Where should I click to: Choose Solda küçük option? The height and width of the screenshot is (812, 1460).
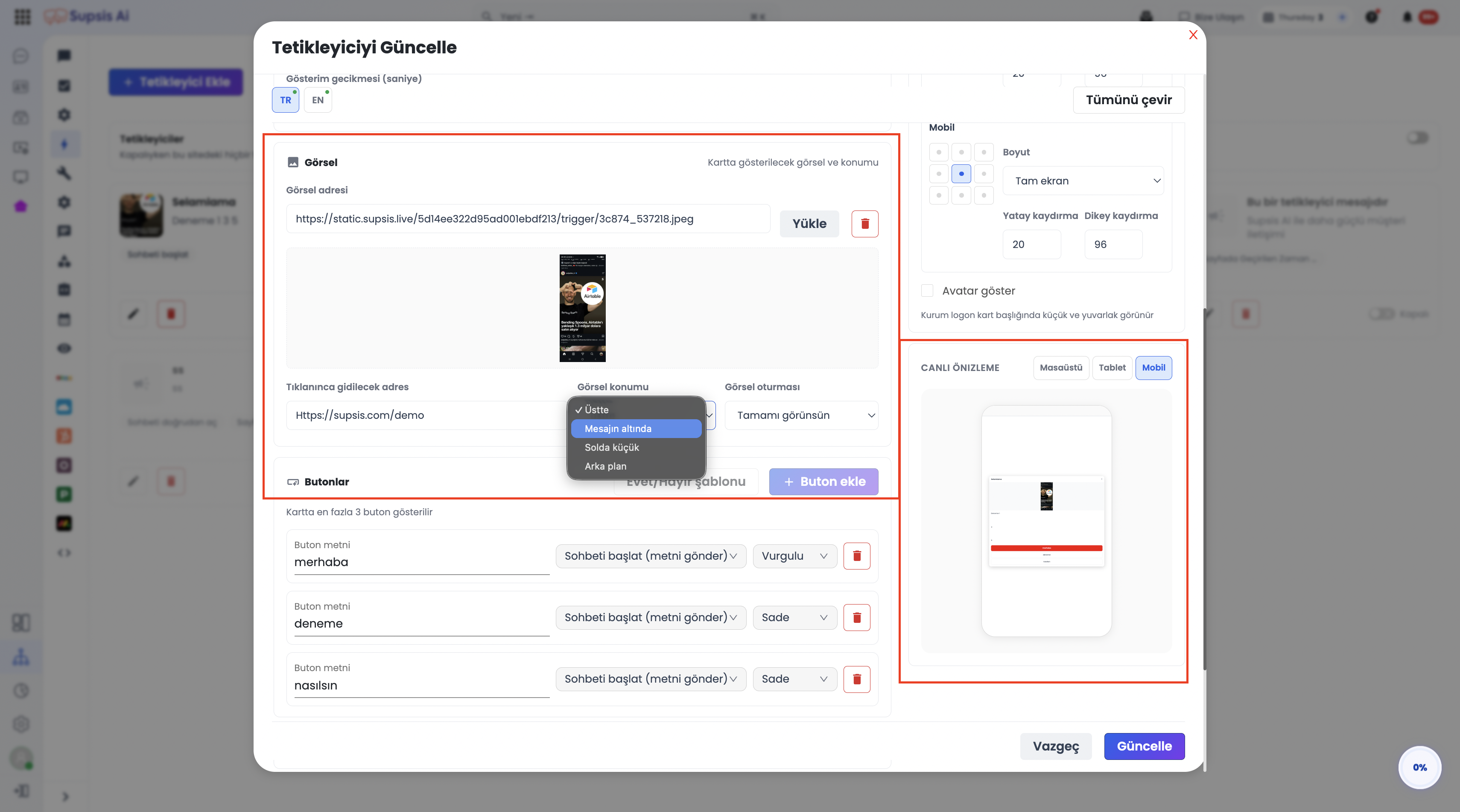[636, 448]
